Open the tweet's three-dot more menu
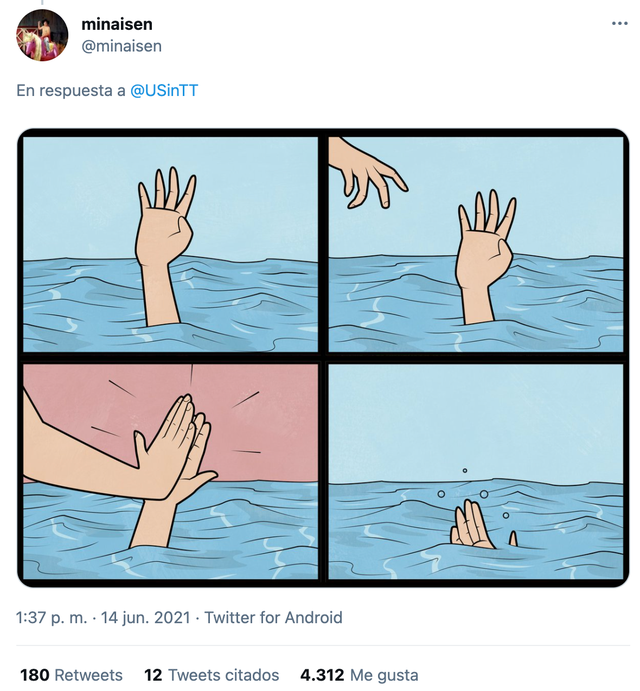640x691 pixels. pos(619,23)
